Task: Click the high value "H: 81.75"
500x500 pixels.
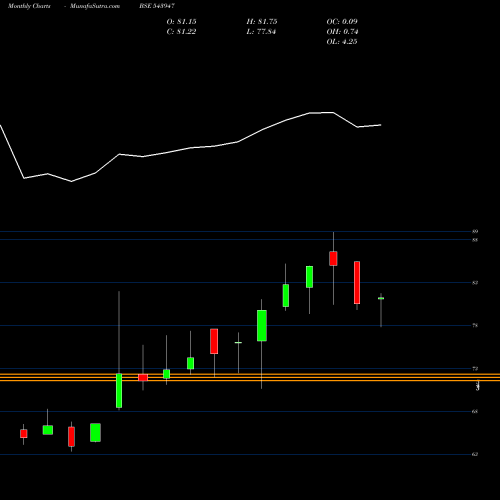Action: [x=262, y=22]
